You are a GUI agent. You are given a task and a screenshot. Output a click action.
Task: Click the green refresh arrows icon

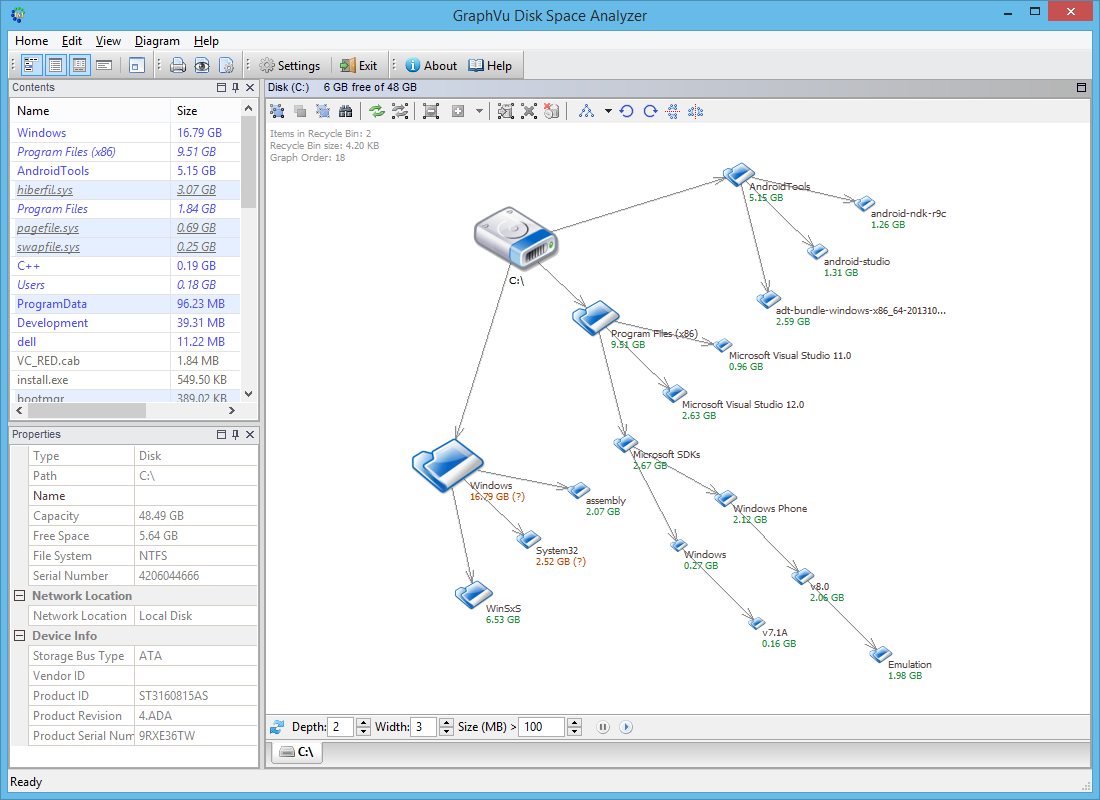click(377, 111)
